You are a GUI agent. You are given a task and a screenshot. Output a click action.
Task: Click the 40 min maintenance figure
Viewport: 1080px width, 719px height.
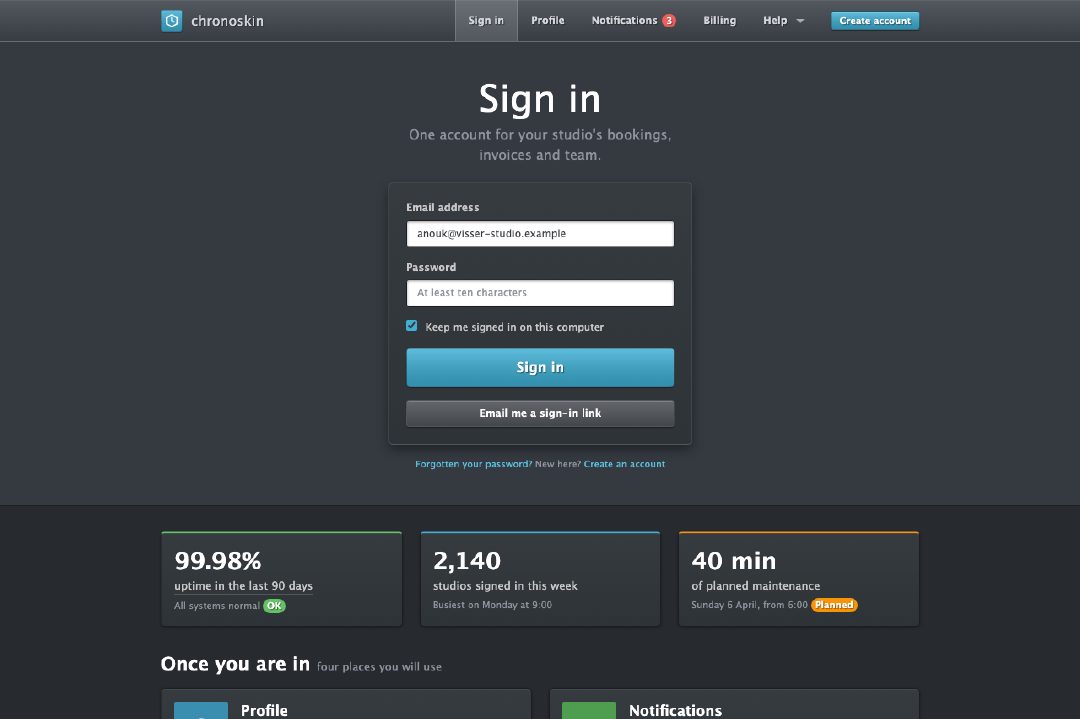pyautogui.click(x=734, y=561)
